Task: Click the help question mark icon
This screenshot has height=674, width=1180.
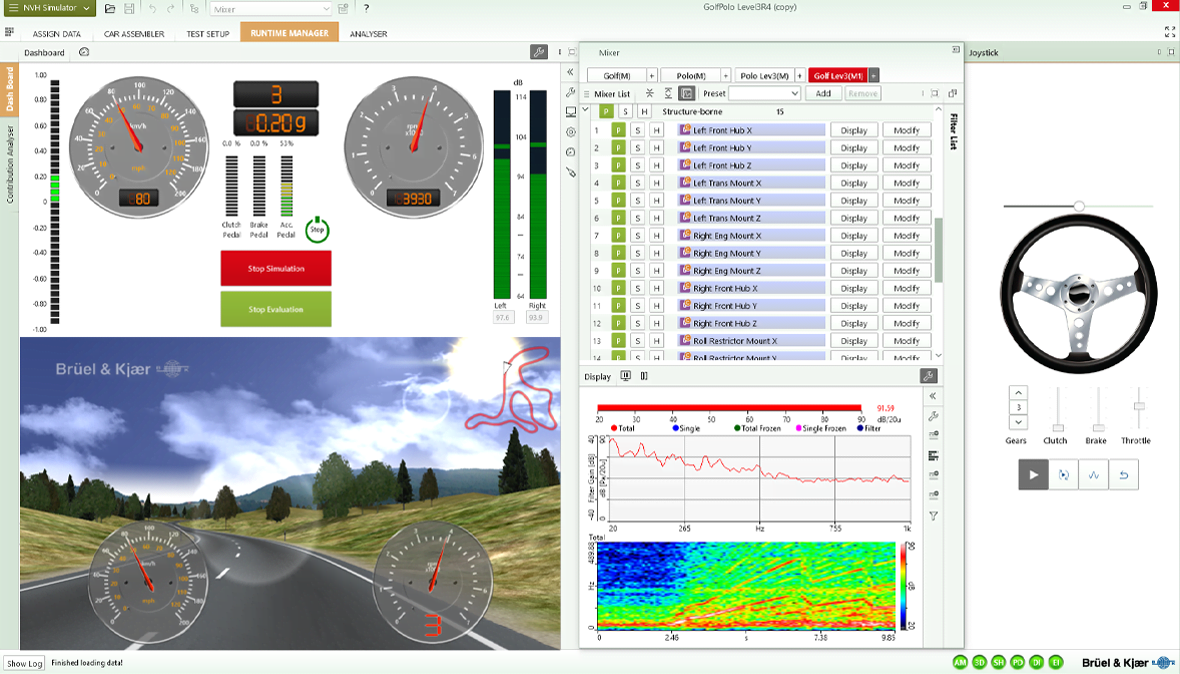Action: pos(367,8)
